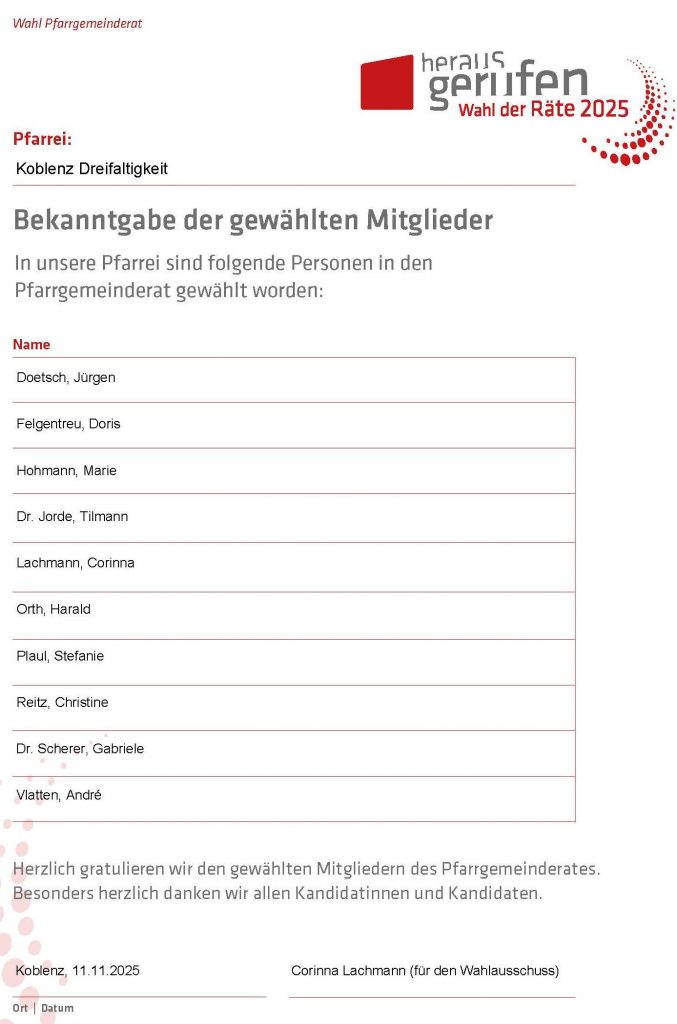Click the place and date field "Koblenz, 11.11.2025"
677x1024 pixels.
[78, 971]
